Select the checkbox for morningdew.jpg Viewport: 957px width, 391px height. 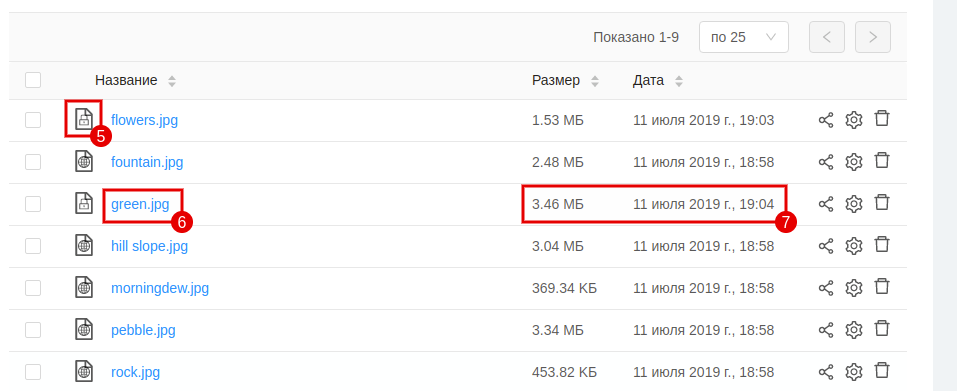[x=33, y=288]
